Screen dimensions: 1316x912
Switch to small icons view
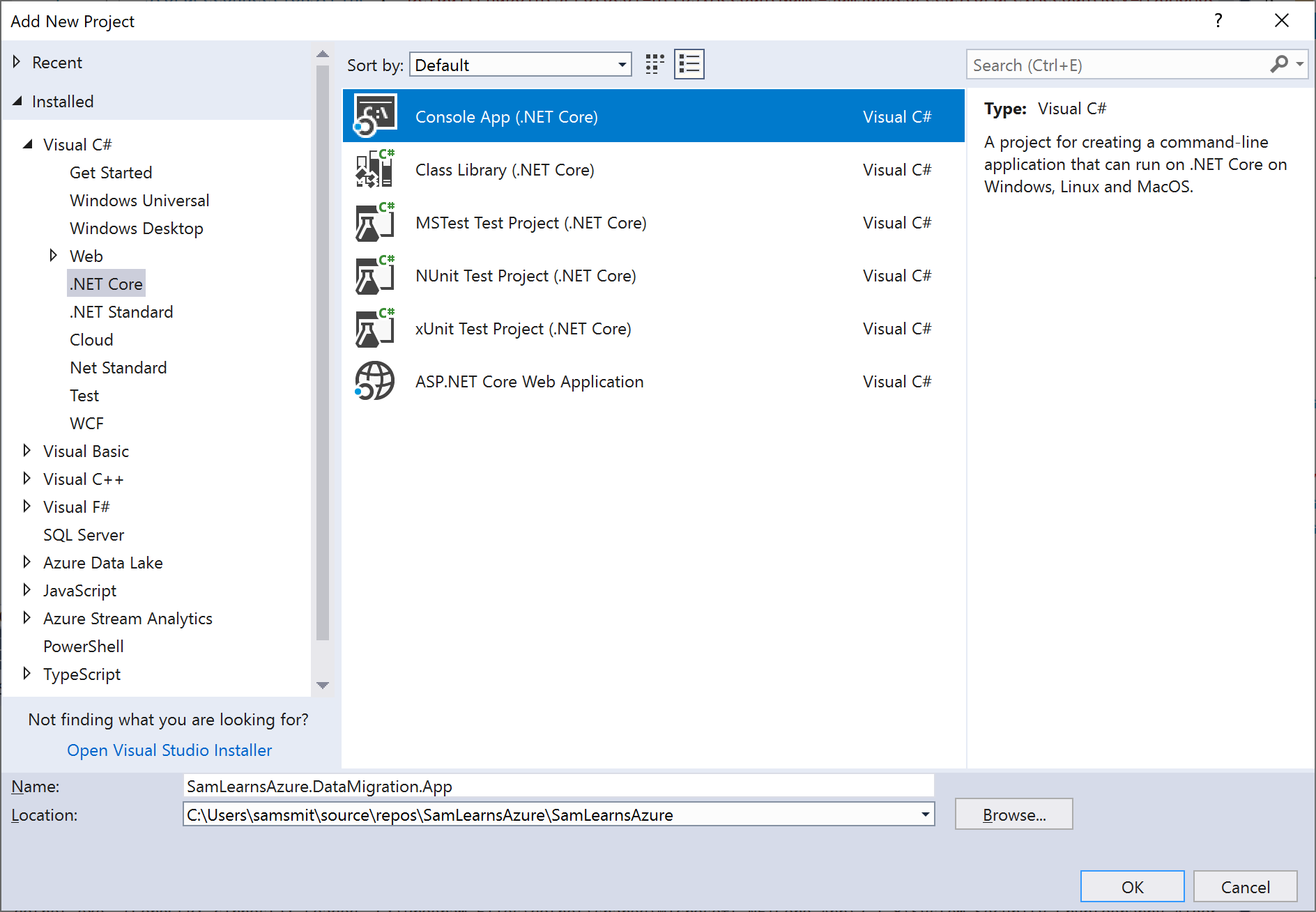coord(655,65)
